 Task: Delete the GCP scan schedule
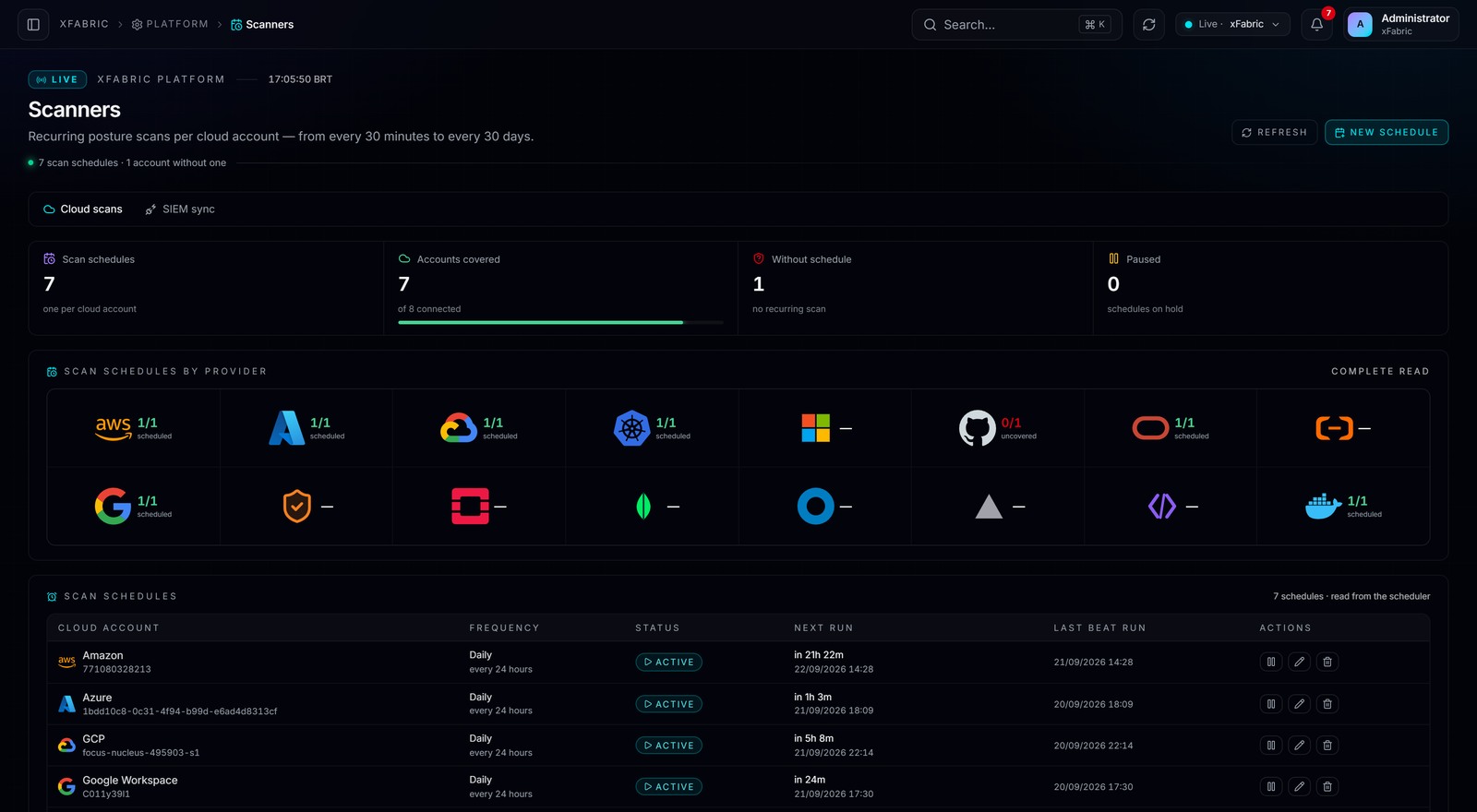click(1327, 746)
